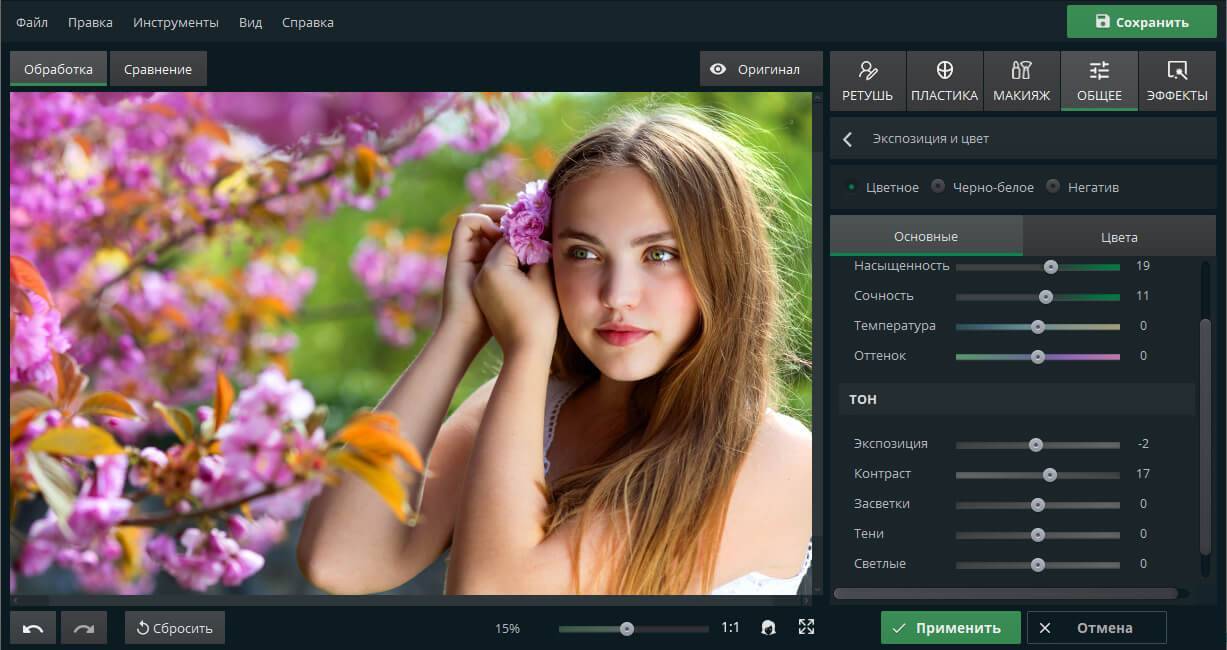Click the face-fit icon beside 1:1
1227x650 pixels.
click(768, 627)
